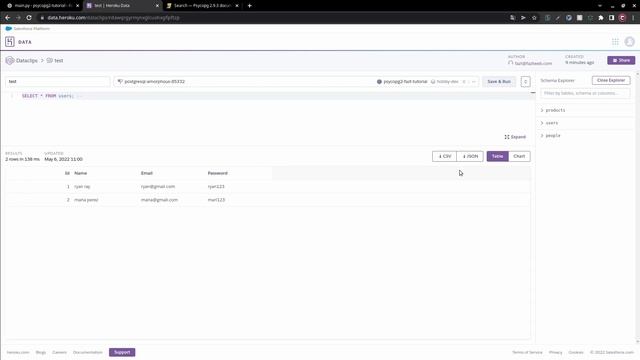Click the Expand editor icon button
The image size is (640, 360).
[x=515, y=137]
